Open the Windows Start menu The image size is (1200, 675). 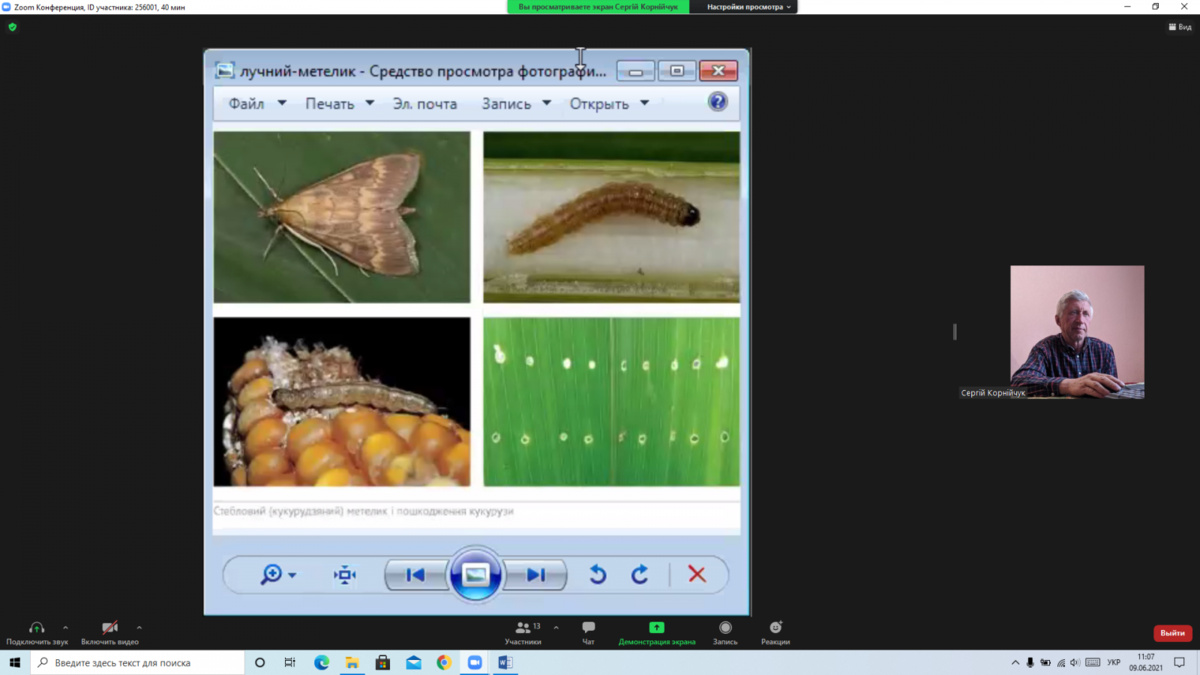15,662
